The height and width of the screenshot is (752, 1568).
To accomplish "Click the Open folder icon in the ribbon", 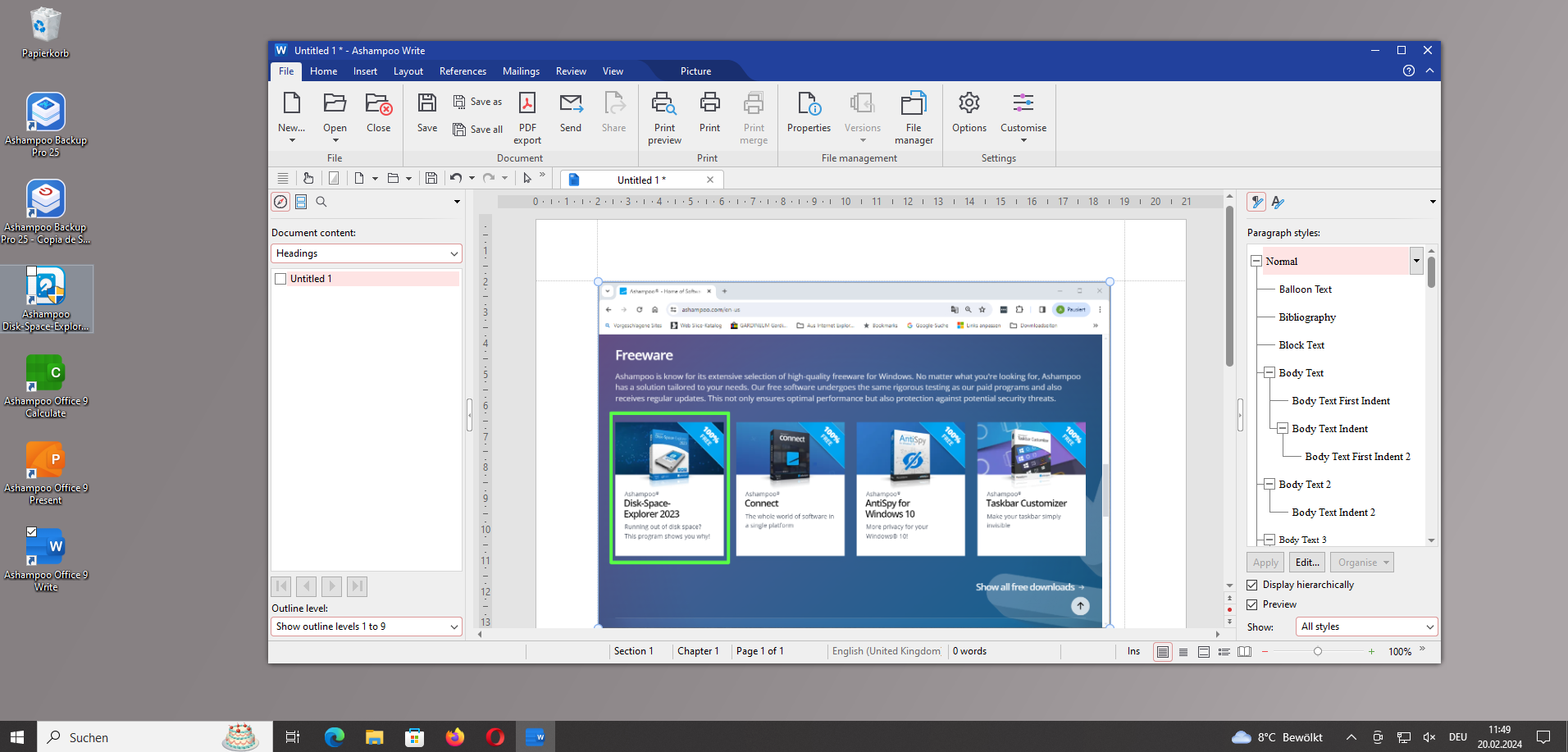I will (335, 103).
